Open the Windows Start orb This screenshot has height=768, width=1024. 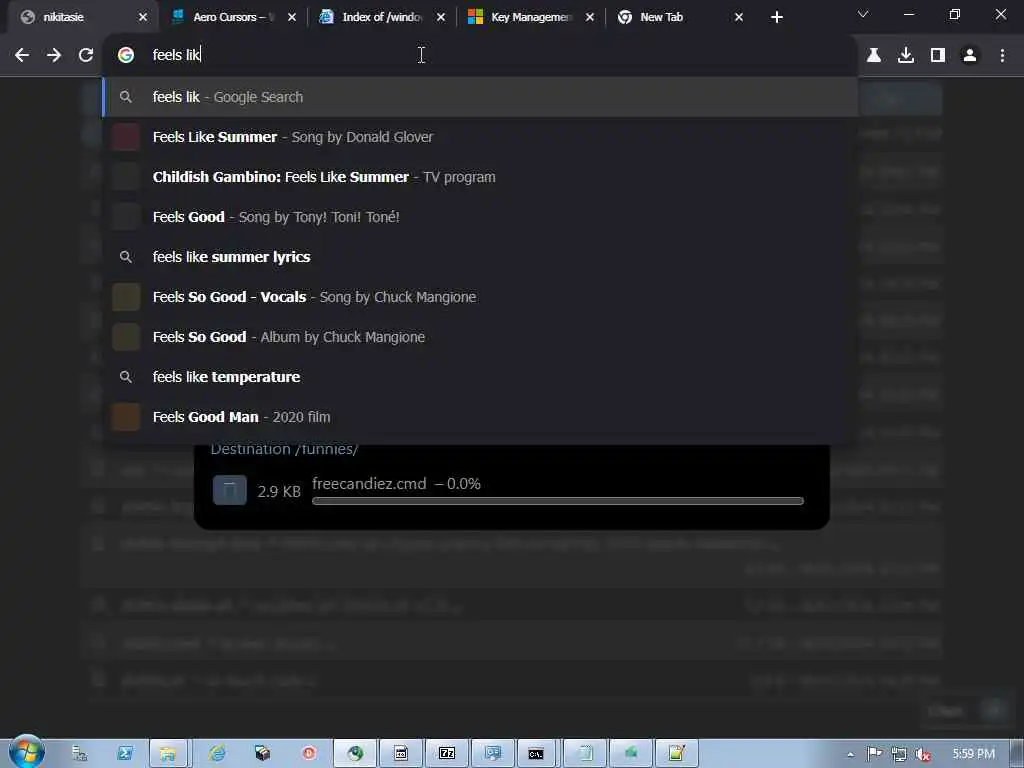26,752
